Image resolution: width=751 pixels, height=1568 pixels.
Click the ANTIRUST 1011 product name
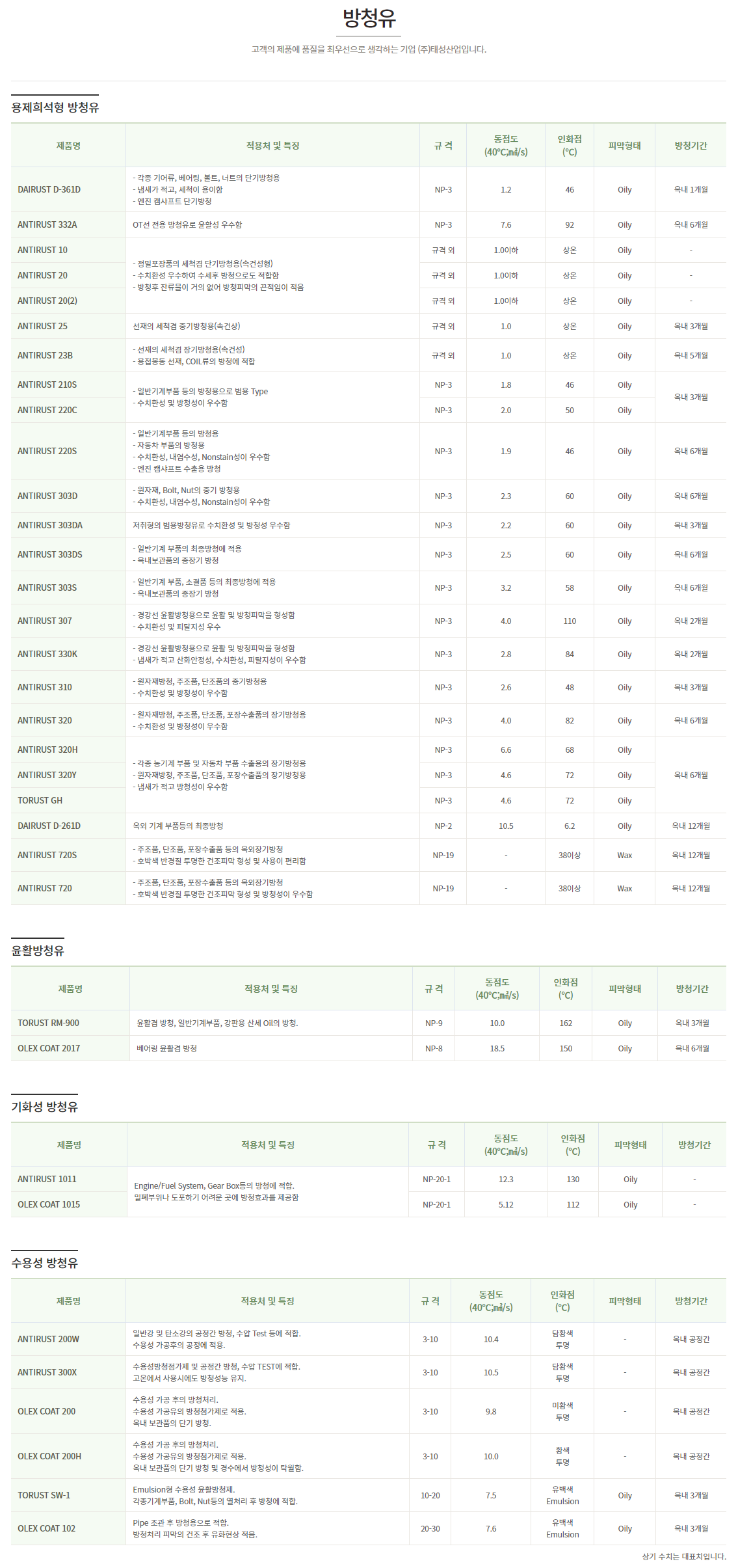click(47, 1180)
